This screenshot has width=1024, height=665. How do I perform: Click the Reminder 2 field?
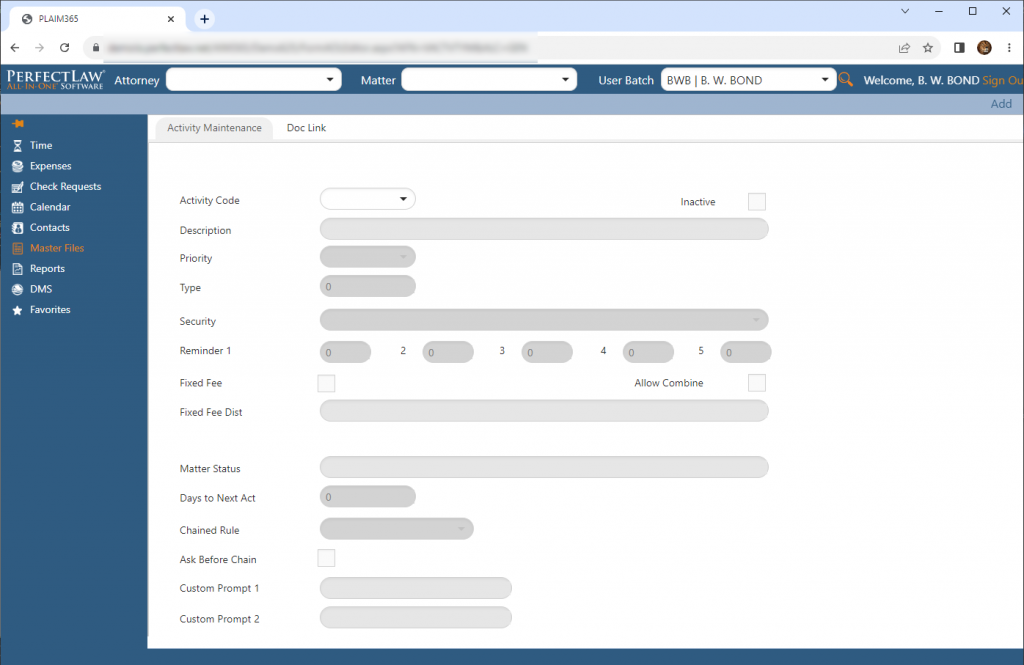click(x=448, y=352)
